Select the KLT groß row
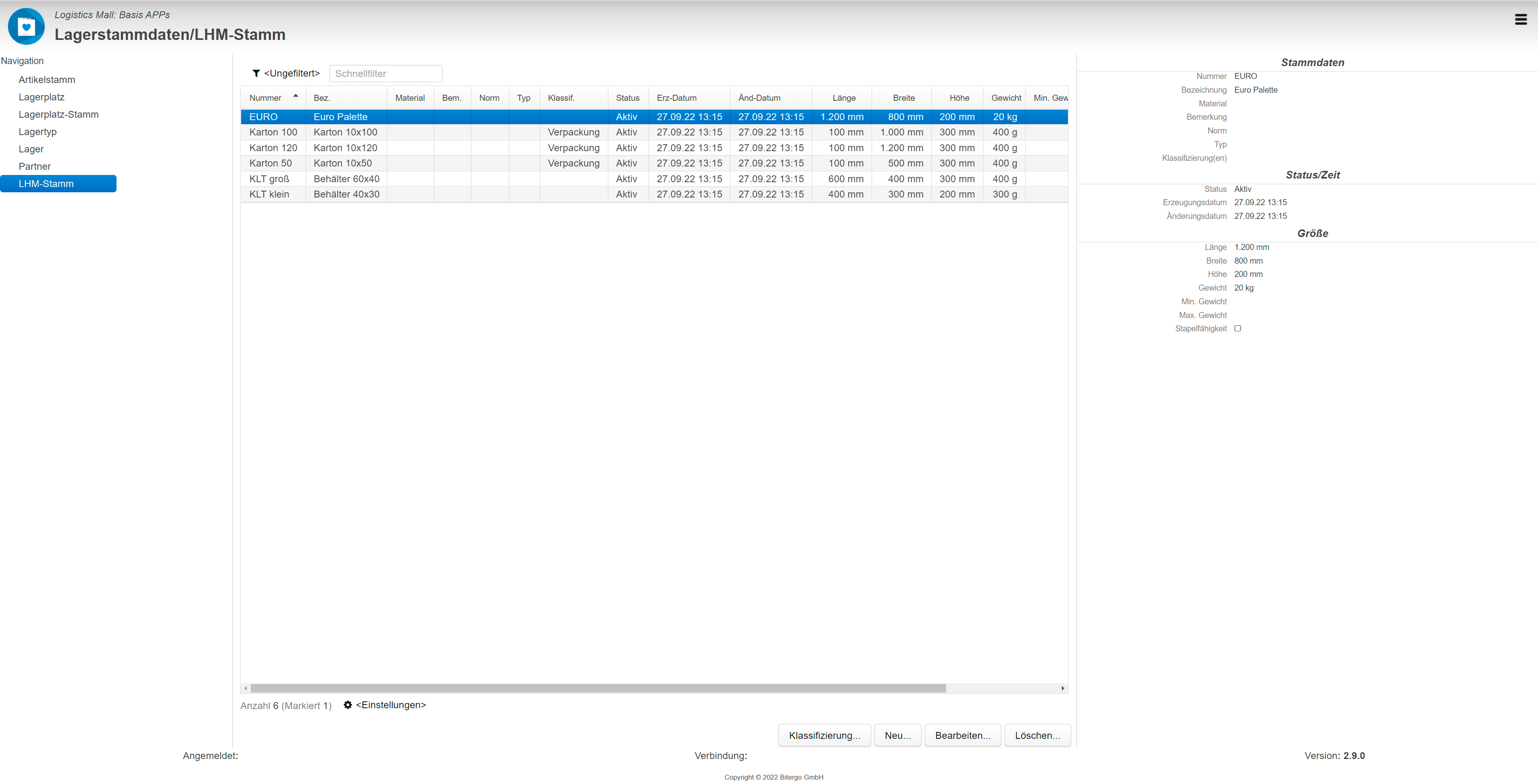 click(x=654, y=179)
